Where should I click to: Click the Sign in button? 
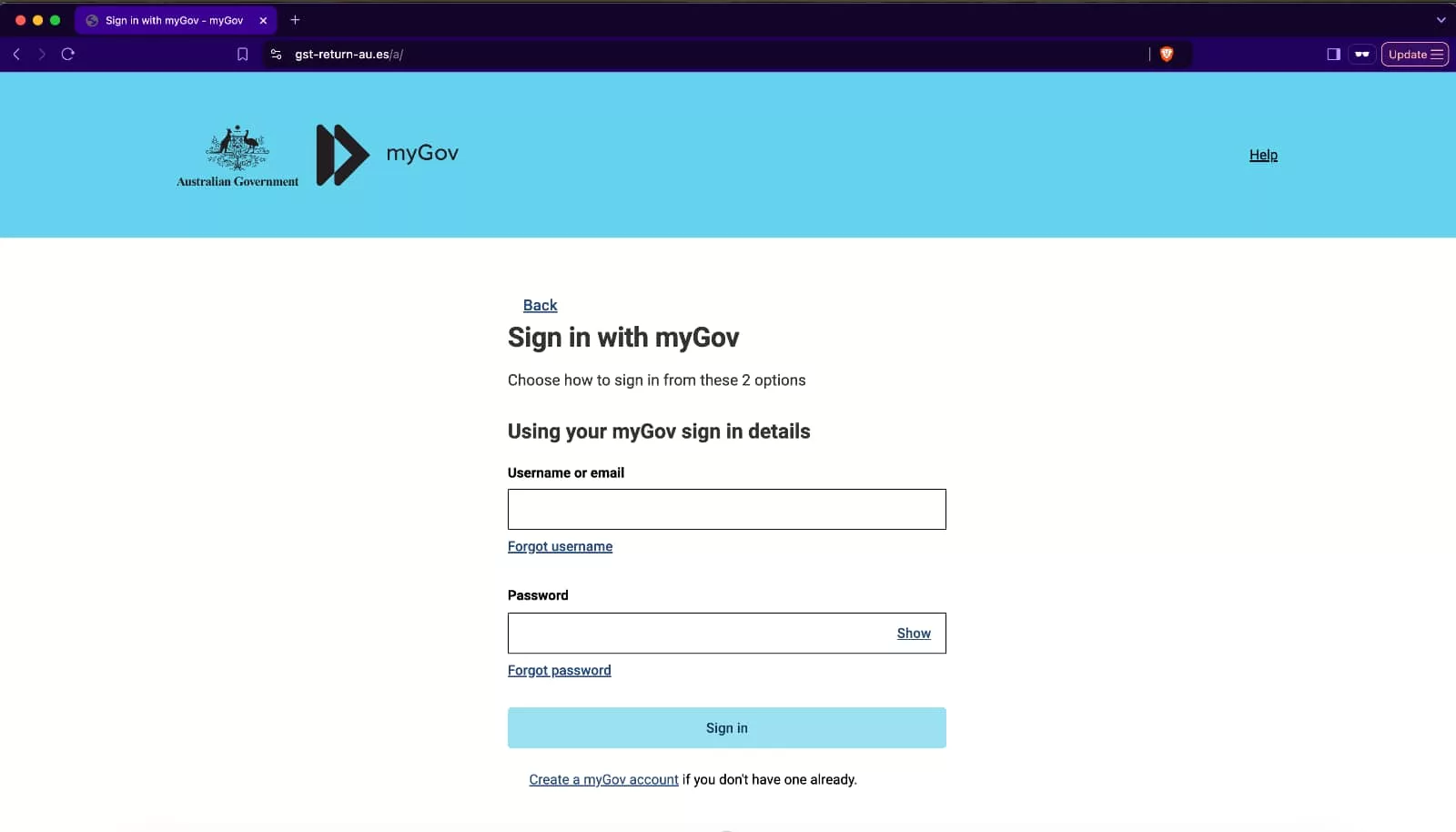tap(727, 728)
